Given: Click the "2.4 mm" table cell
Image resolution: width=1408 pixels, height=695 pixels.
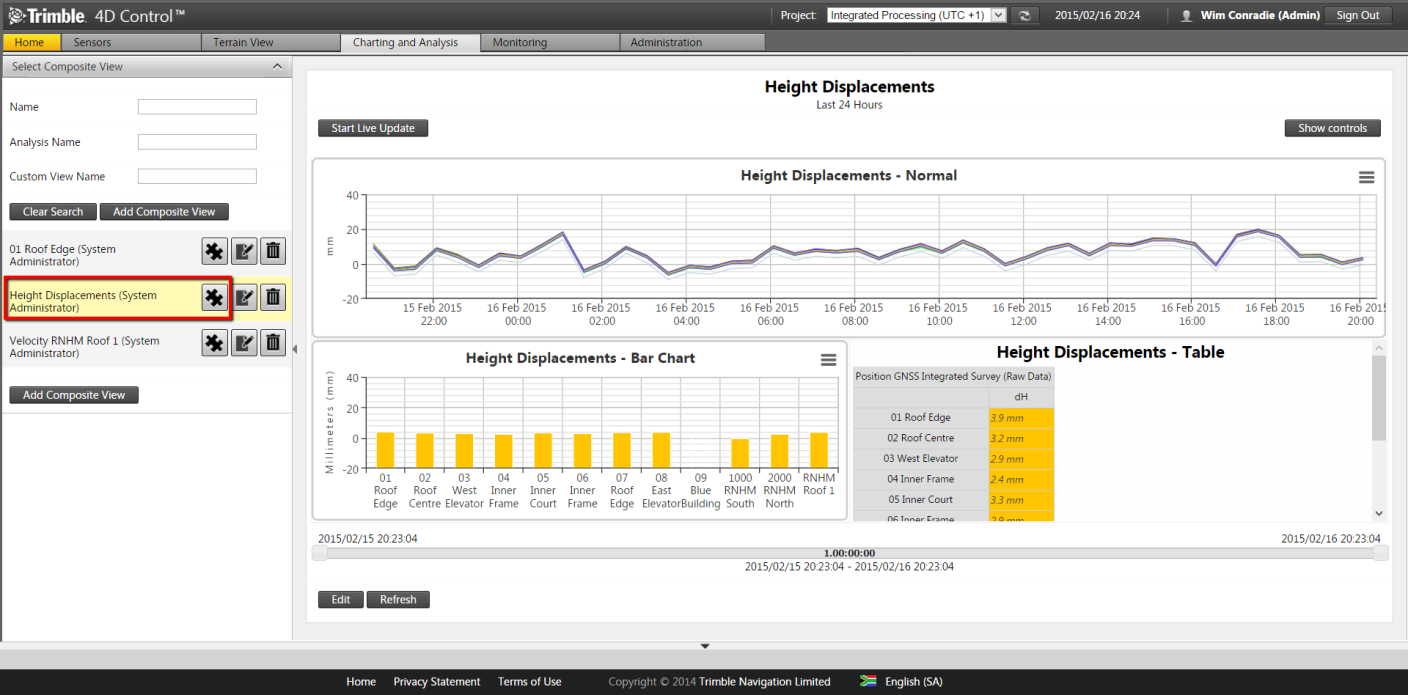Looking at the screenshot, I should pyautogui.click(x=1021, y=479).
